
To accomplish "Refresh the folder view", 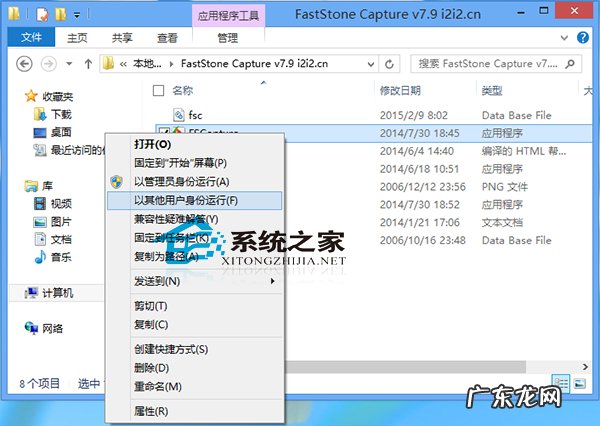I will point(389,64).
